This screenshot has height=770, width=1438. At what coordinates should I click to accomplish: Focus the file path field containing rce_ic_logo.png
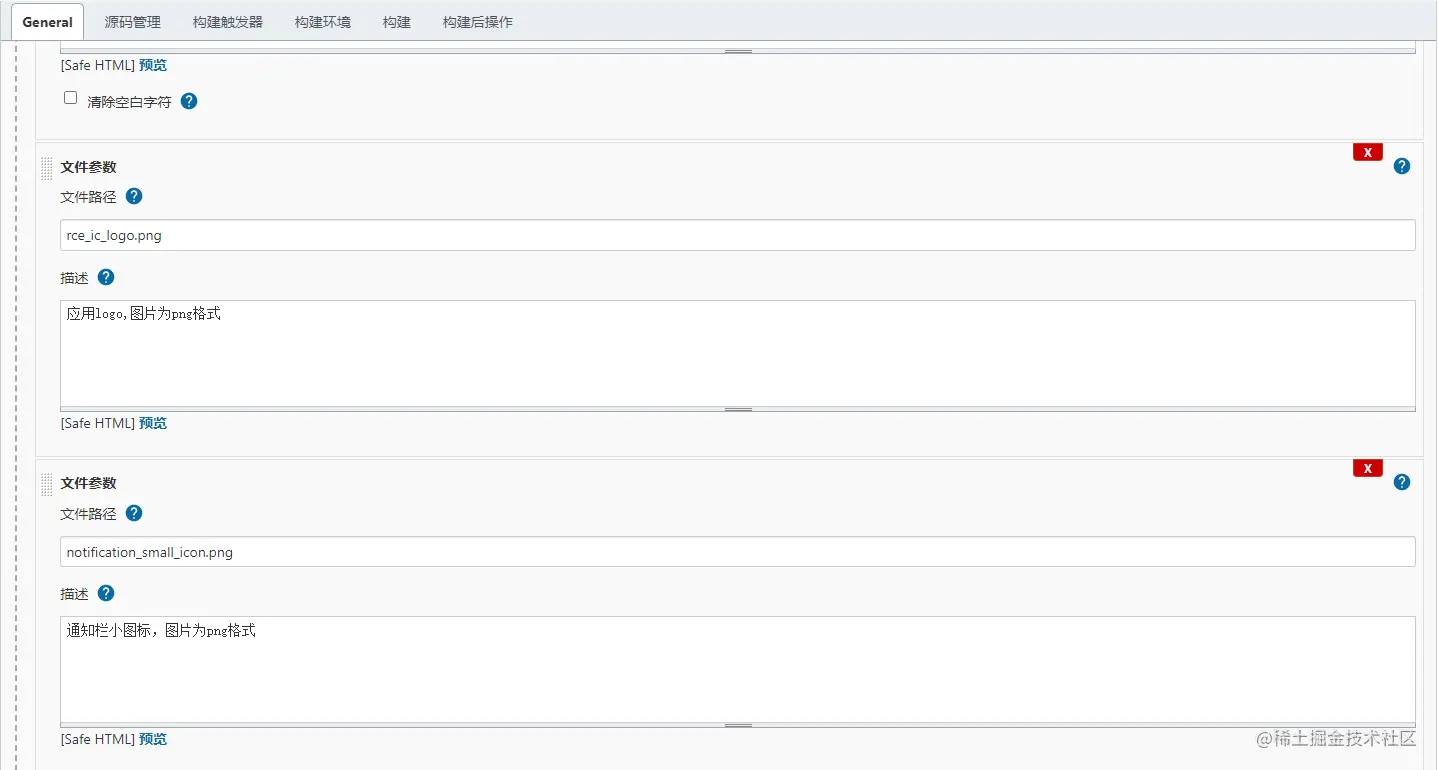[738, 235]
